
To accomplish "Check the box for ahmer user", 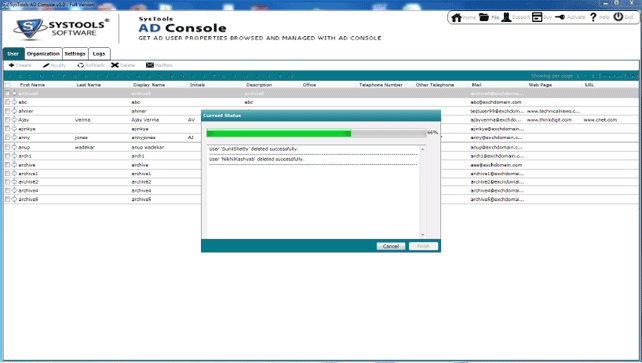I will pyautogui.click(x=7, y=111).
